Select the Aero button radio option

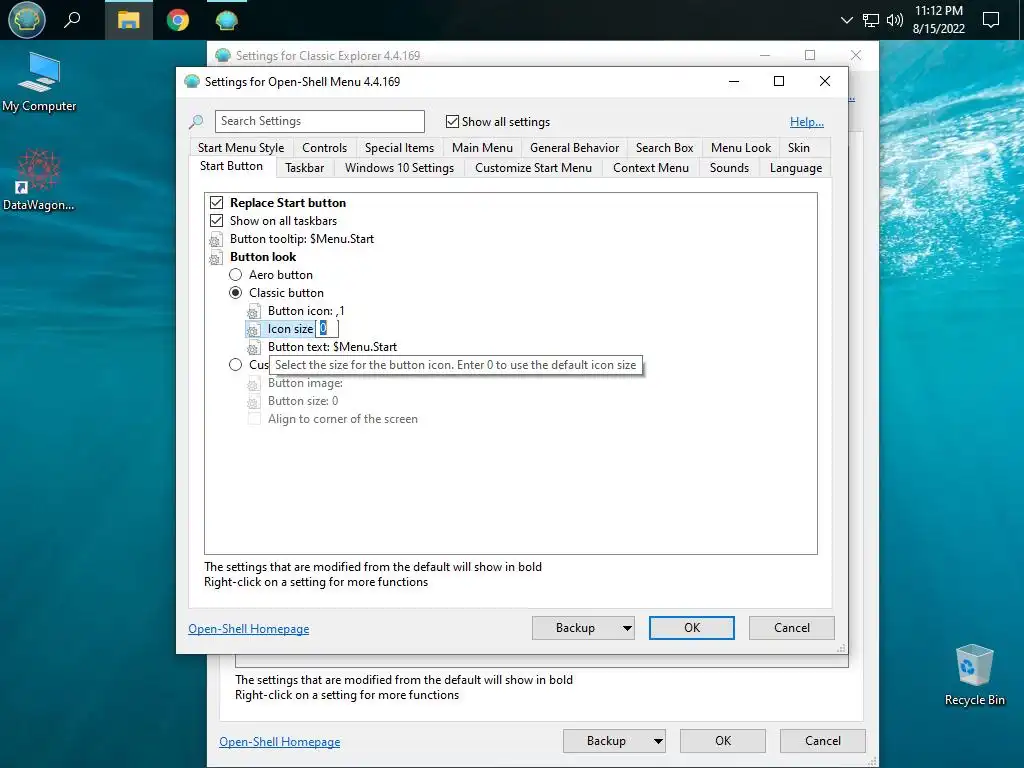[235, 275]
